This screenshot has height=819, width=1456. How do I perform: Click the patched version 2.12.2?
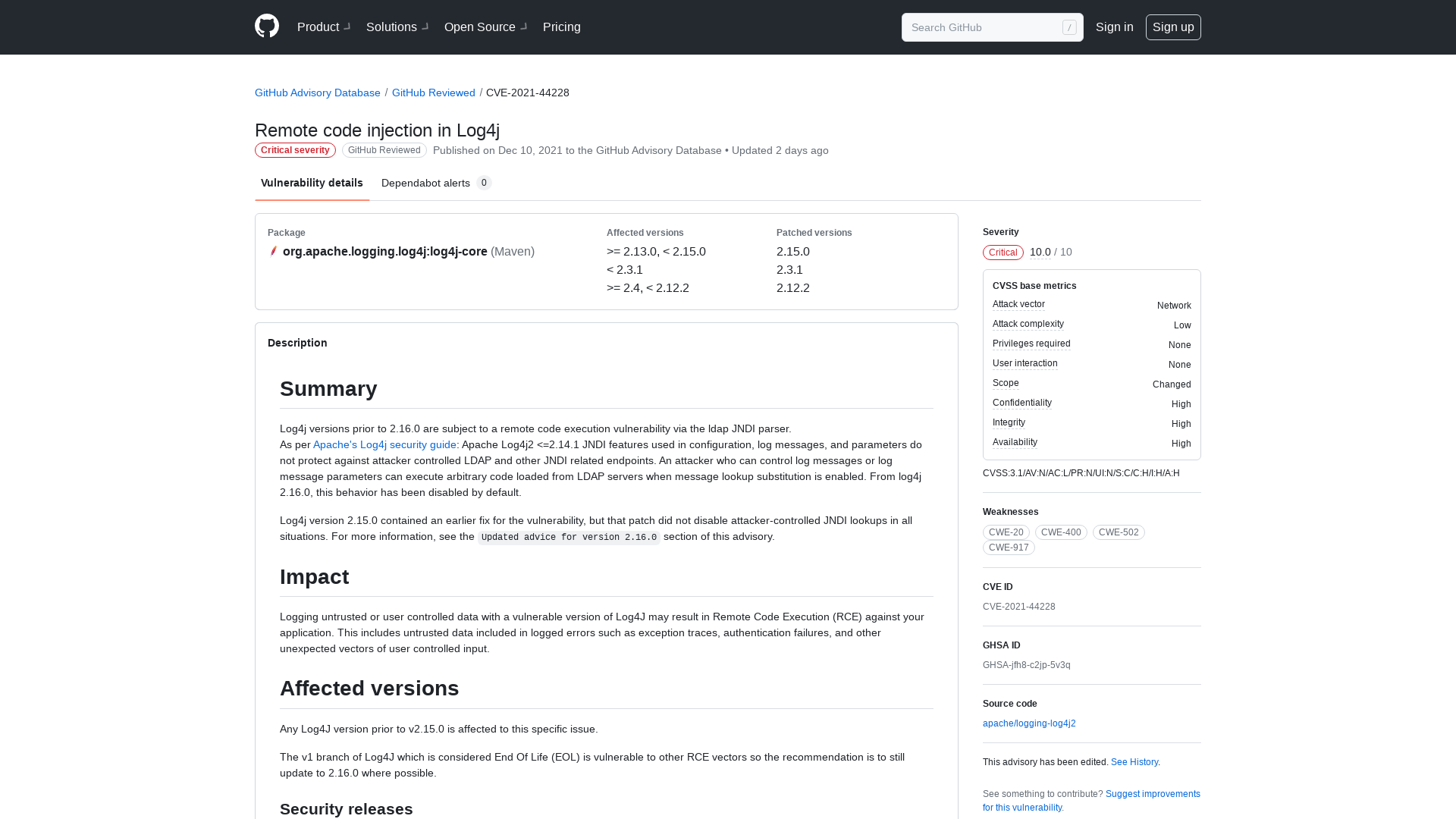[793, 287]
